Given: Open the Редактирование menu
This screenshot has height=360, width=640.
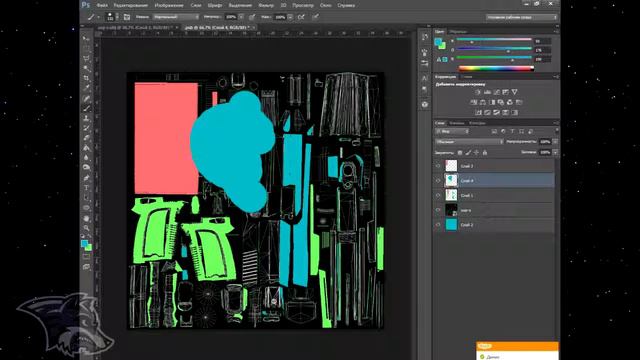Looking at the screenshot, I should (x=131, y=5).
